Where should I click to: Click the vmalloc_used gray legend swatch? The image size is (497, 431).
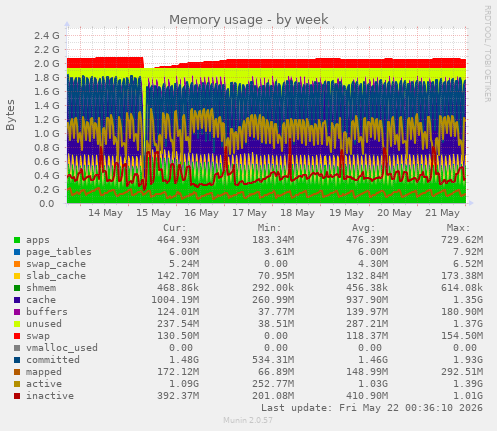click(x=17, y=348)
